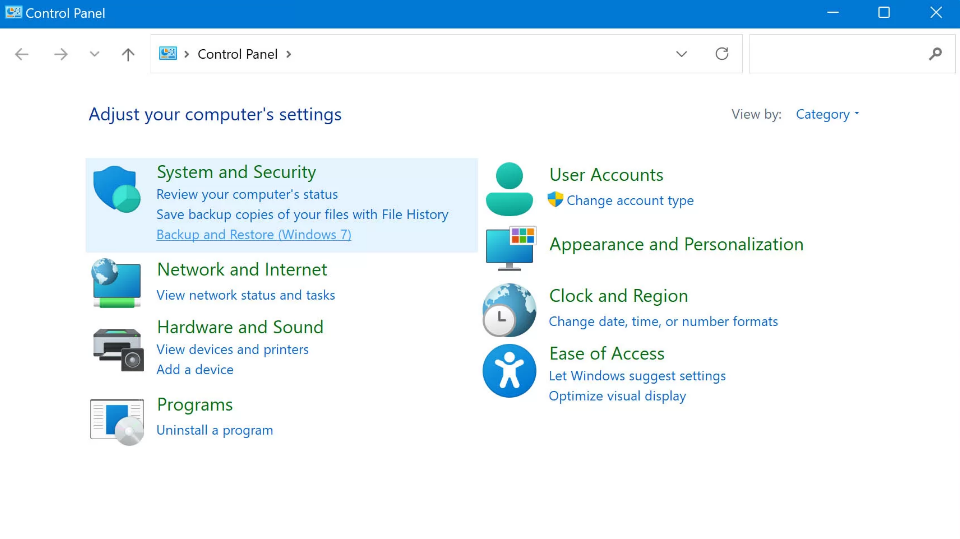Screen dimensions: 960x539
Task: Click the Clock and Region globe icon
Action: tap(510, 309)
